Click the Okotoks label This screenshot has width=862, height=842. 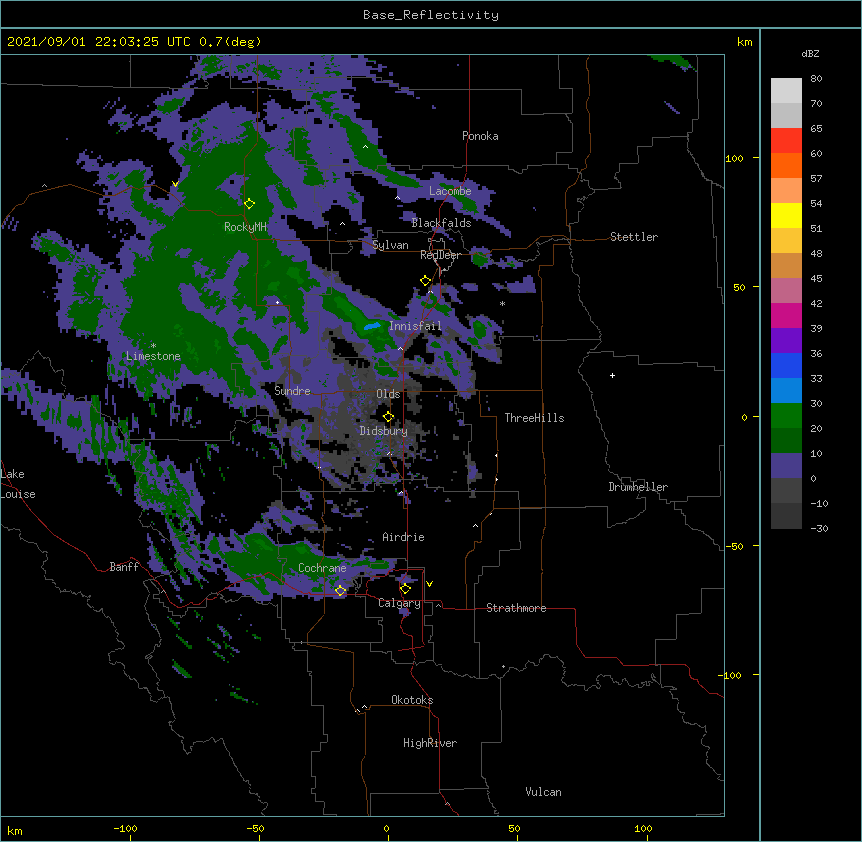pyautogui.click(x=412, y=700)
